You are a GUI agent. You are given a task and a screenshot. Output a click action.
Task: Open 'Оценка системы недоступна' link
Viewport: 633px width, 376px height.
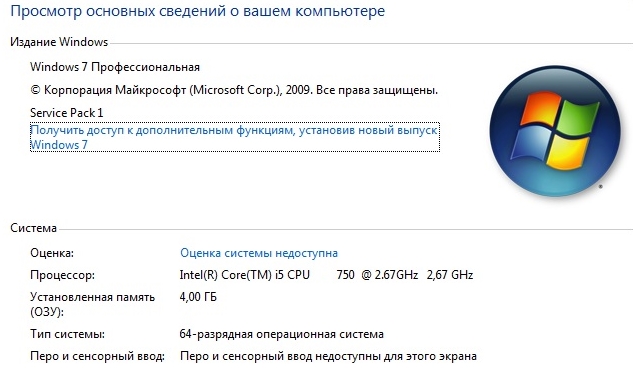click(x=259, y=253)
